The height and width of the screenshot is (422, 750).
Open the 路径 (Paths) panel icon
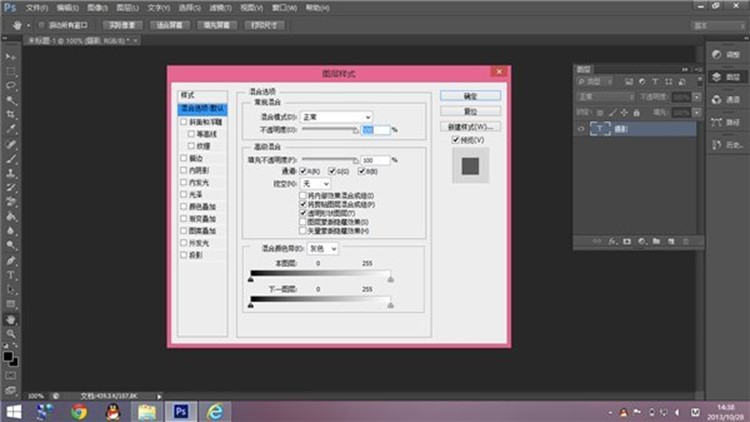[x=722, y=122]
